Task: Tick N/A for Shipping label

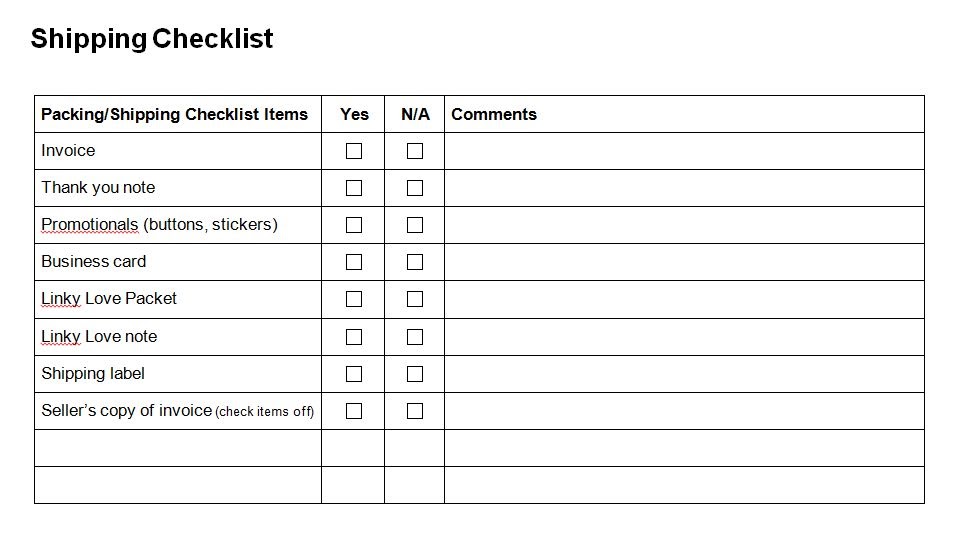Action: (x=415, y=374)
